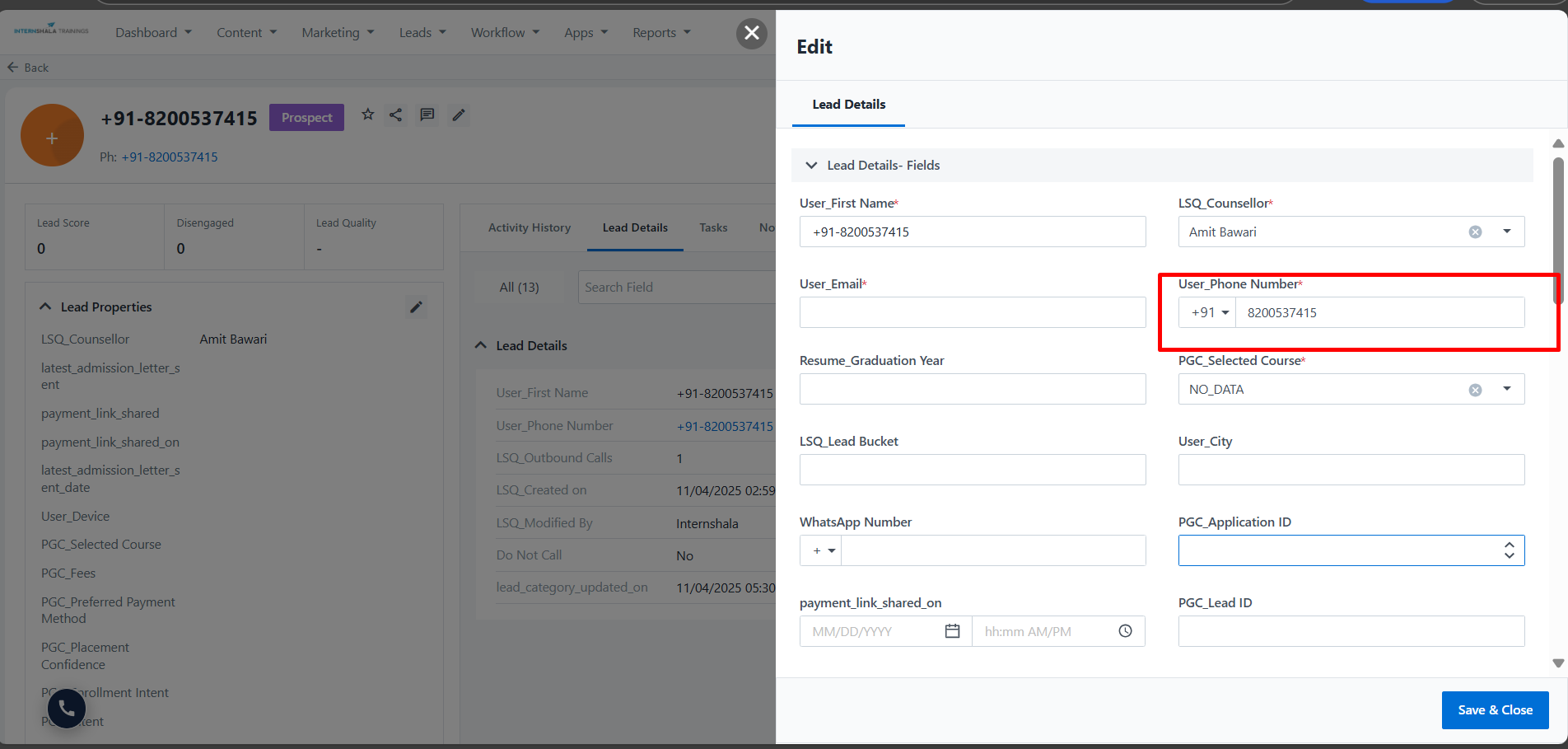Click the pencil icon beside Prospect badge
Image resolution: width=1568 pixels, height=749 pixels.
click(459, 115)
